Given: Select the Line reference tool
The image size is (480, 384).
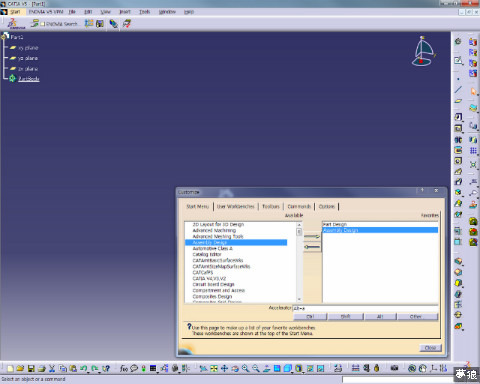Looking at the screenshot, I should pyautogui.click(x=458, y=90).
